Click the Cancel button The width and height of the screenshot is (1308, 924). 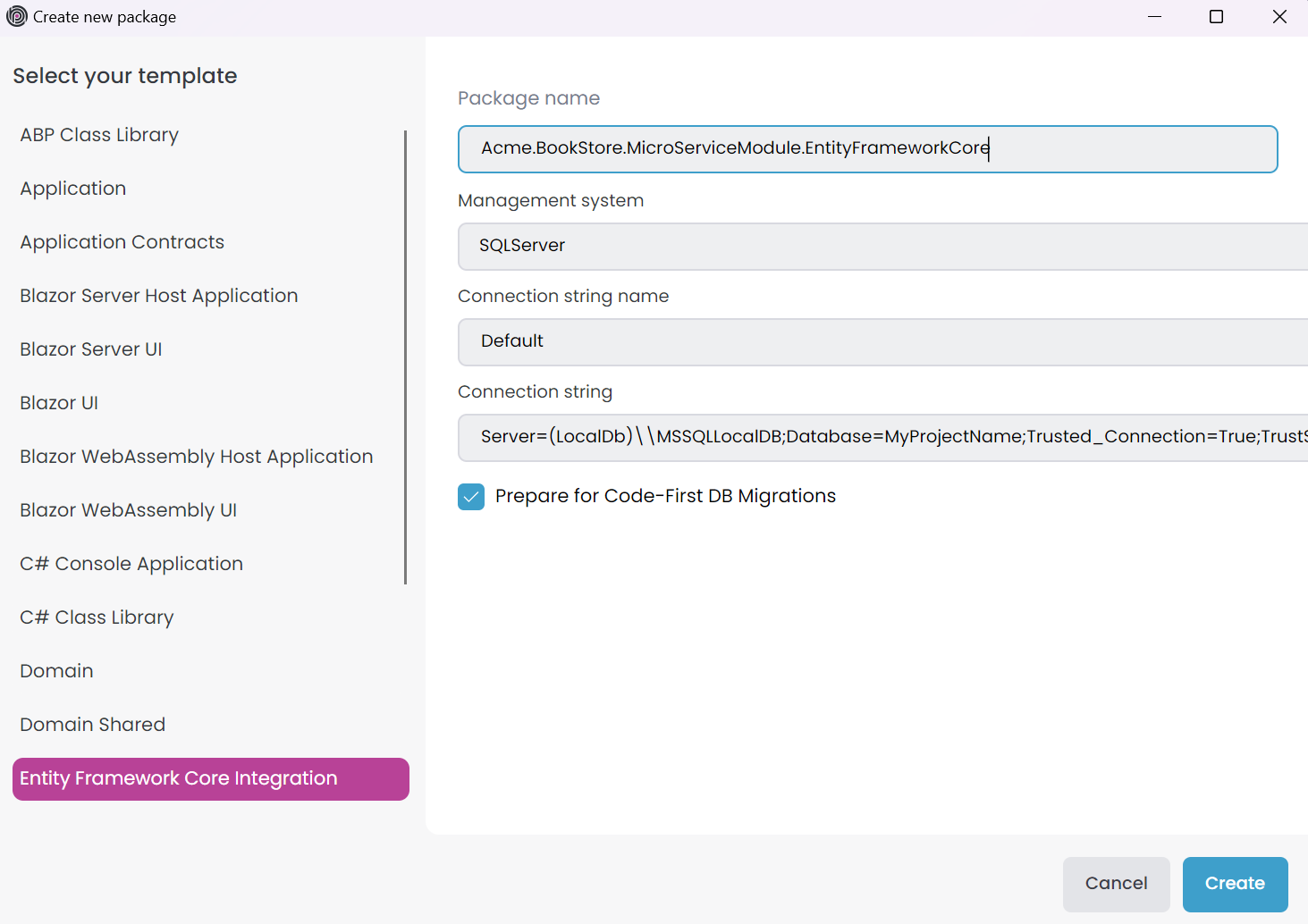[1116, 884]
